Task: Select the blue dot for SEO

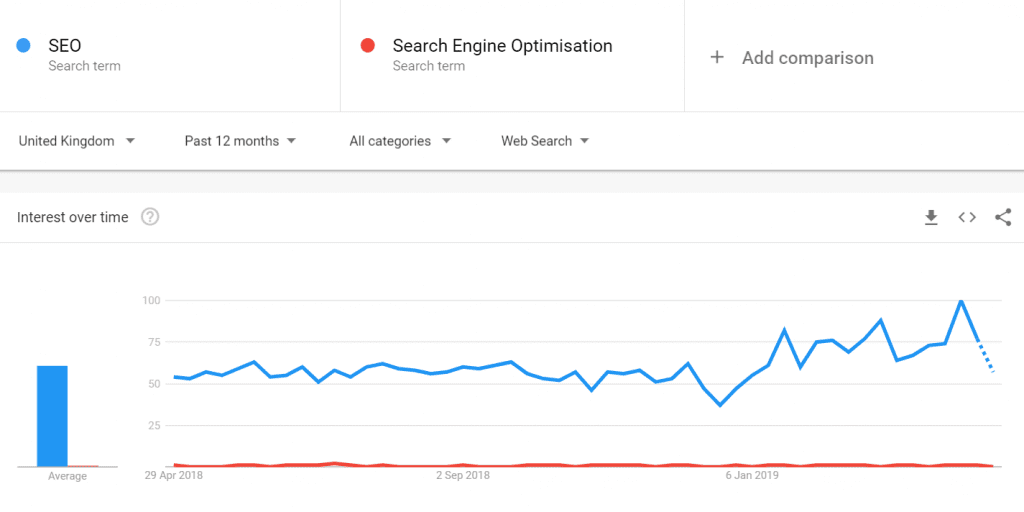Action: [x=24, y=45]
